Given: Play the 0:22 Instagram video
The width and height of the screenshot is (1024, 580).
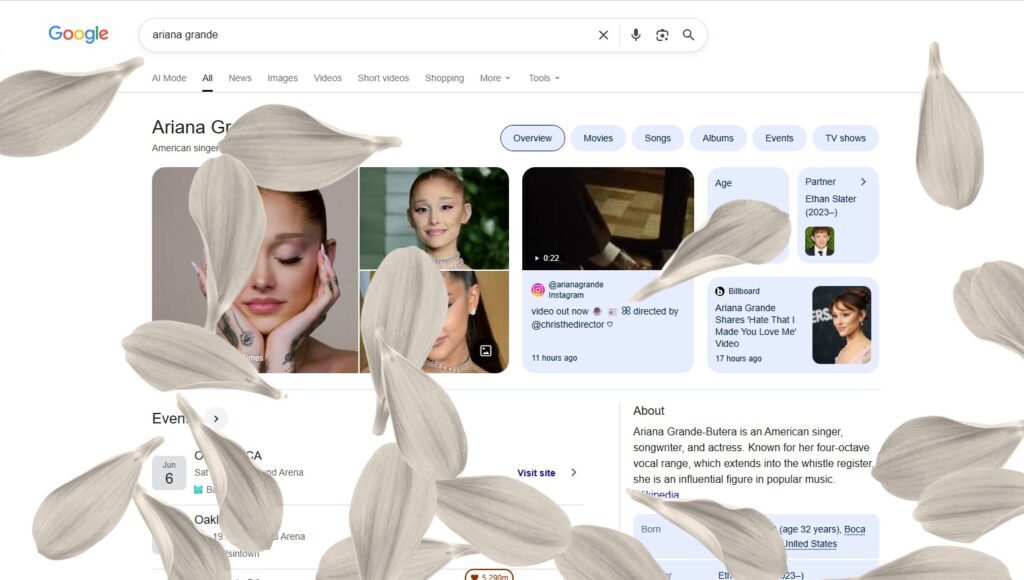Looking at the screenshot, I should 607,218.
